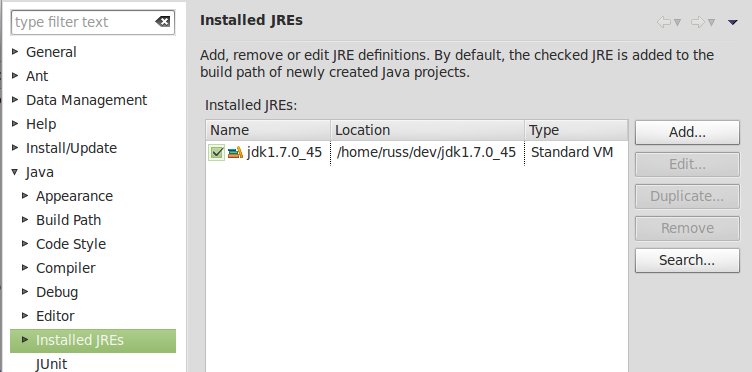Screen dimensions: 752x372
Task: Sort JREs by the Name column header
Action: coord(269,130)
